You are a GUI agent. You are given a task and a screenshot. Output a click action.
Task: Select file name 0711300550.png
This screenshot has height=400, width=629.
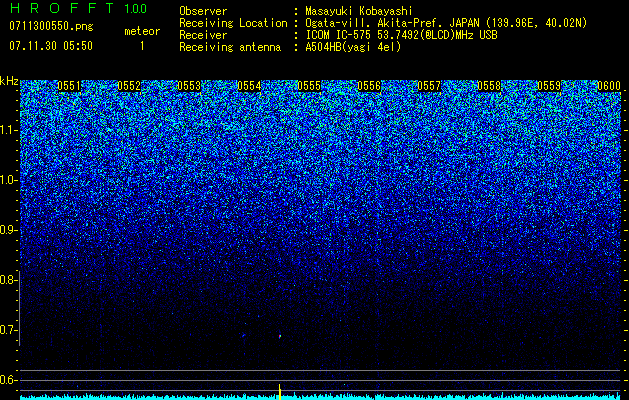pos(51,27)
